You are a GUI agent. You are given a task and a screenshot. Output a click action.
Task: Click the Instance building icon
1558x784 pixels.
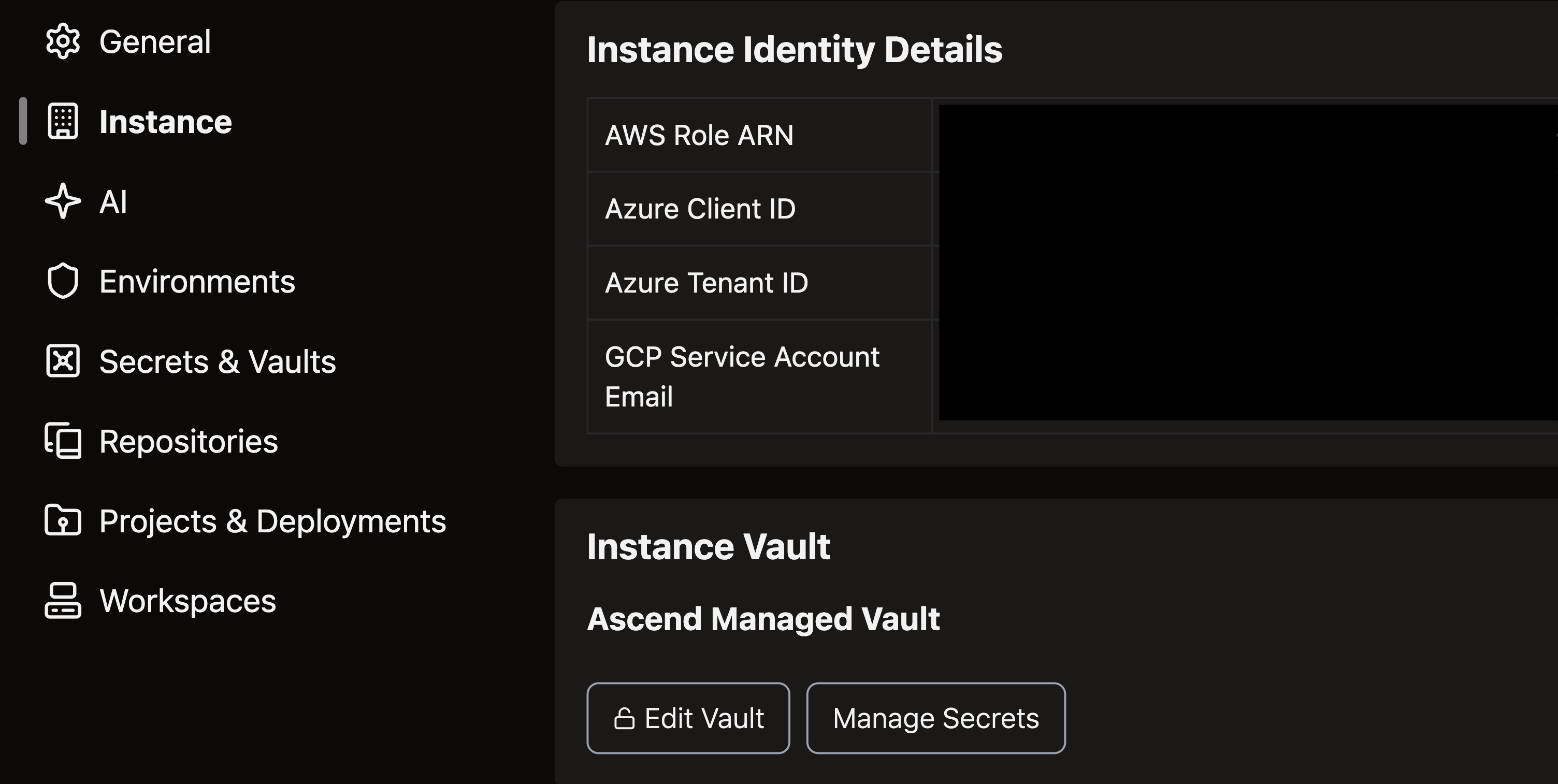coord(63,122)
